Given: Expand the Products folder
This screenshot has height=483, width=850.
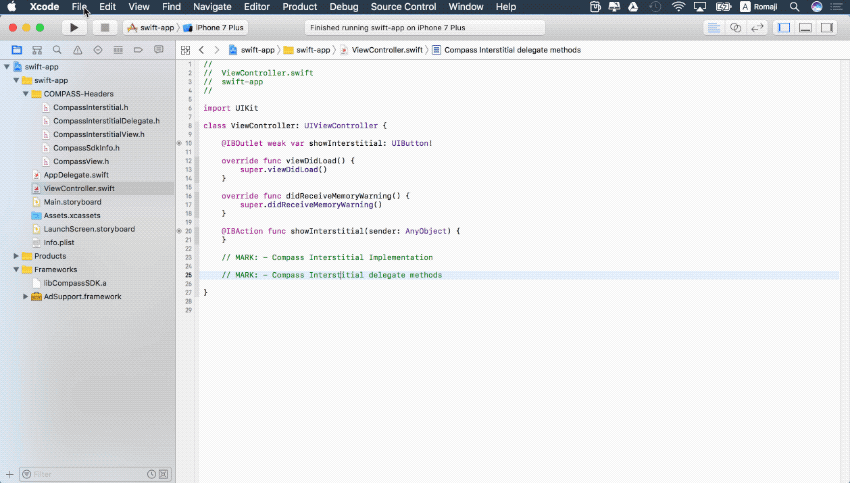Looking at the screenshot, I should tap(16, 256).
